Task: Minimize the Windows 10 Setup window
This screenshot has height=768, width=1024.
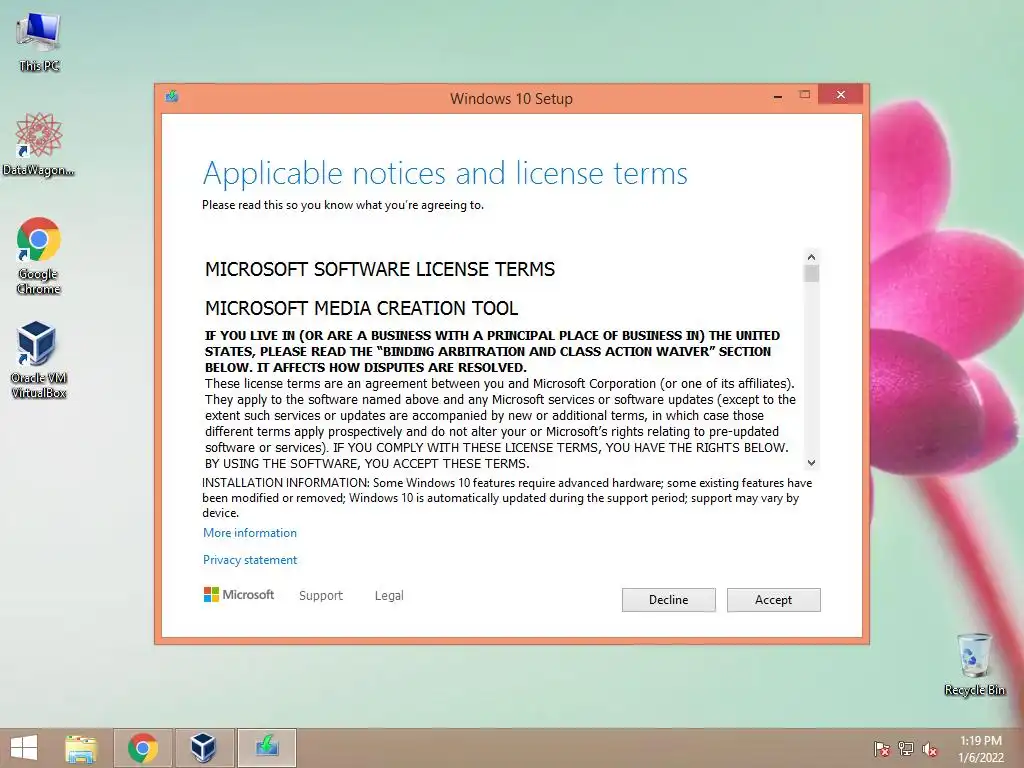Action: click(778, 96)
